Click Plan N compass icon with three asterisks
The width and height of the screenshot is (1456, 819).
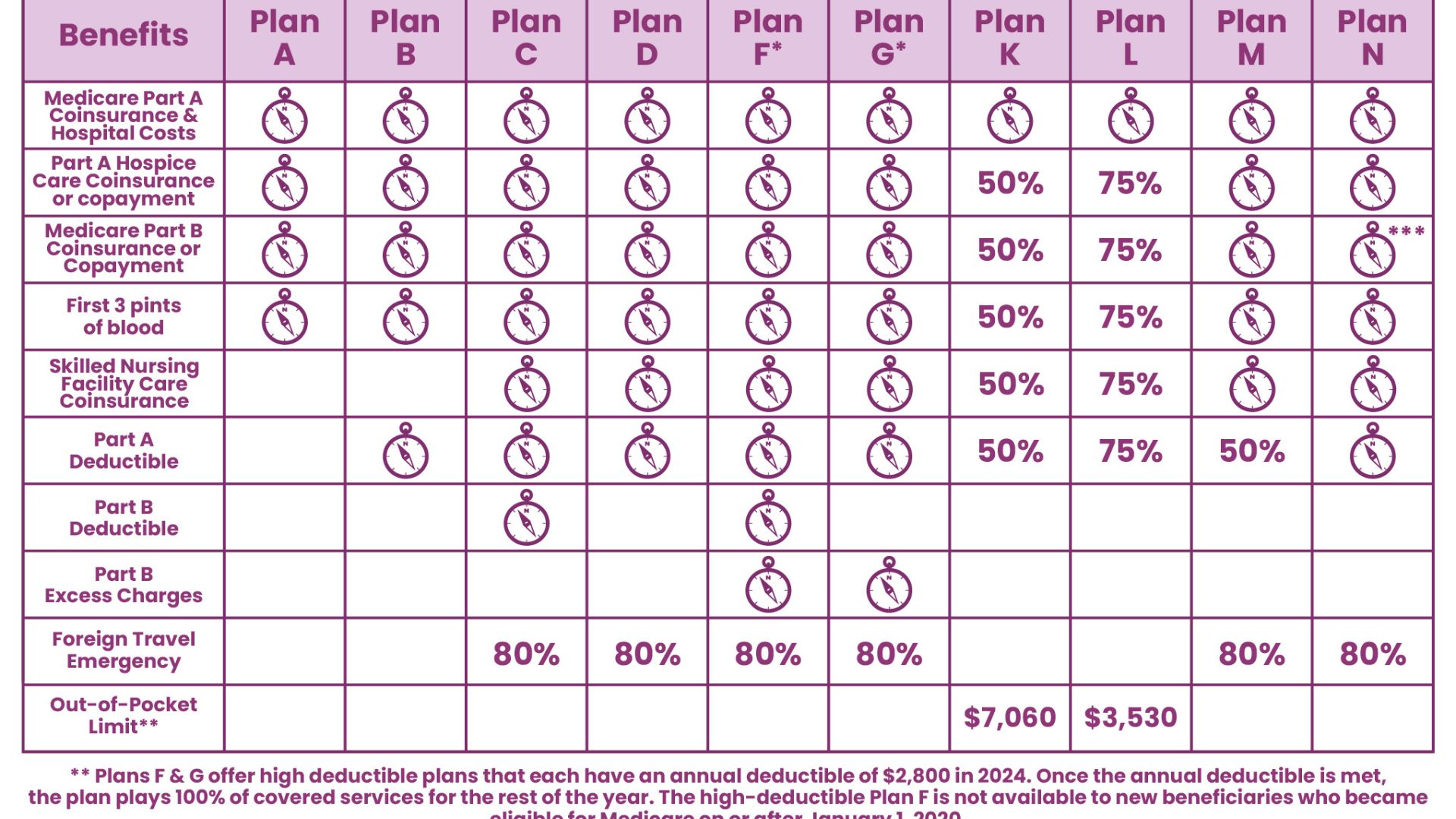click(x=1372, y=251)
